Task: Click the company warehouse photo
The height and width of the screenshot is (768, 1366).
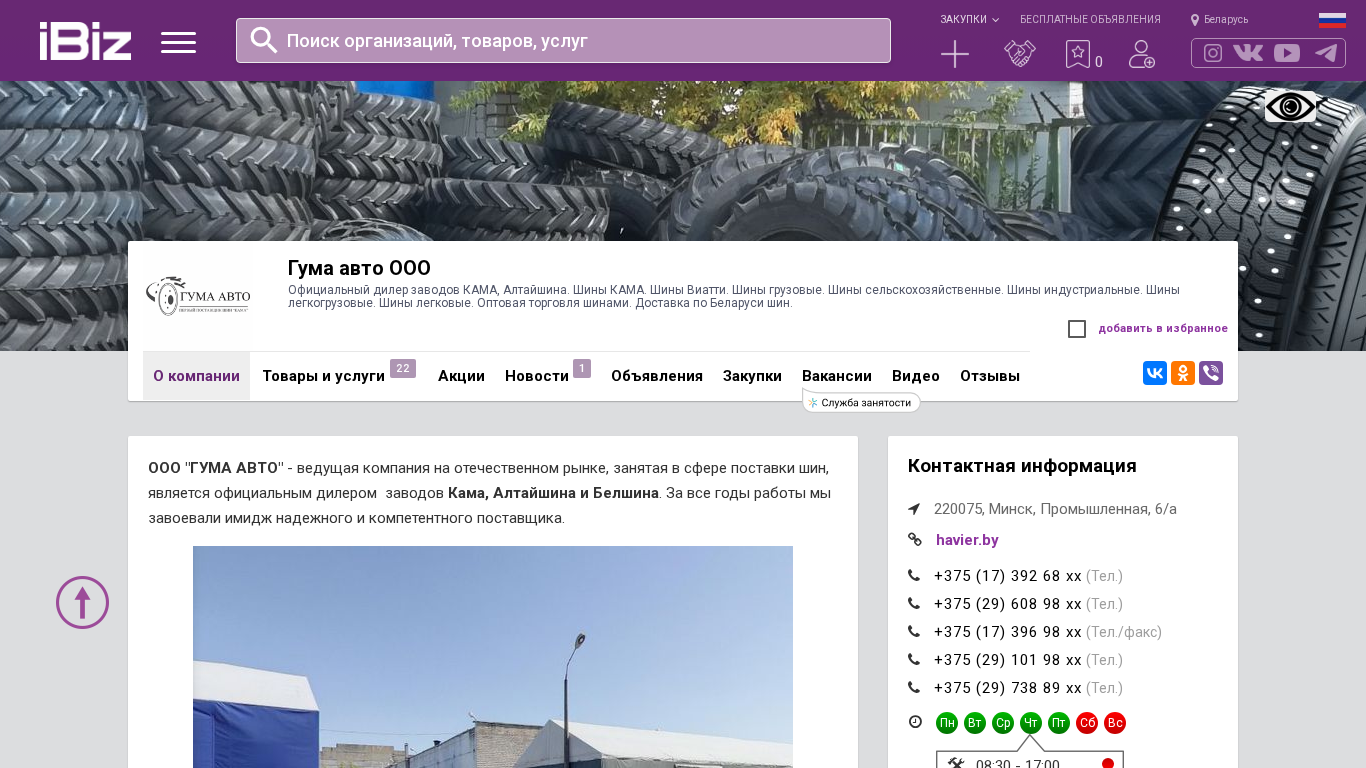Action: [493, 657]
